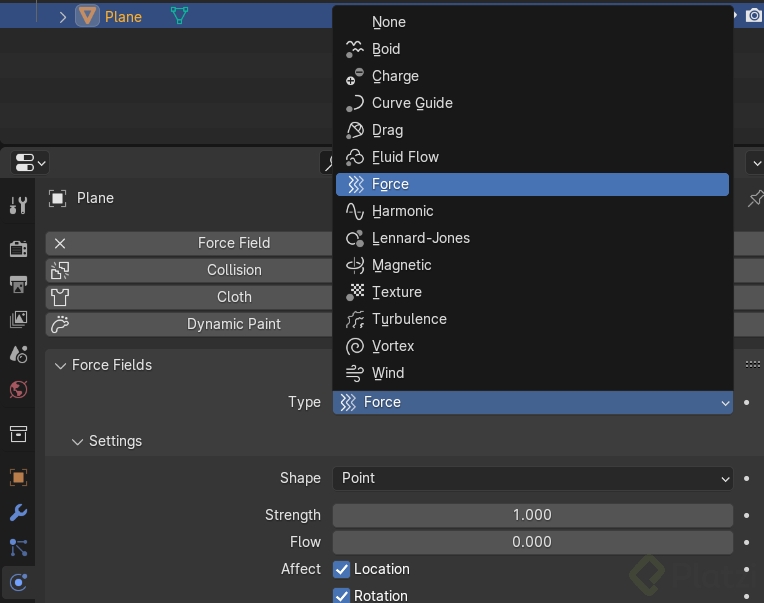This screenshot has width=764, height=603.
Task: Click the Strength value slider
Action: coord(532,515)
